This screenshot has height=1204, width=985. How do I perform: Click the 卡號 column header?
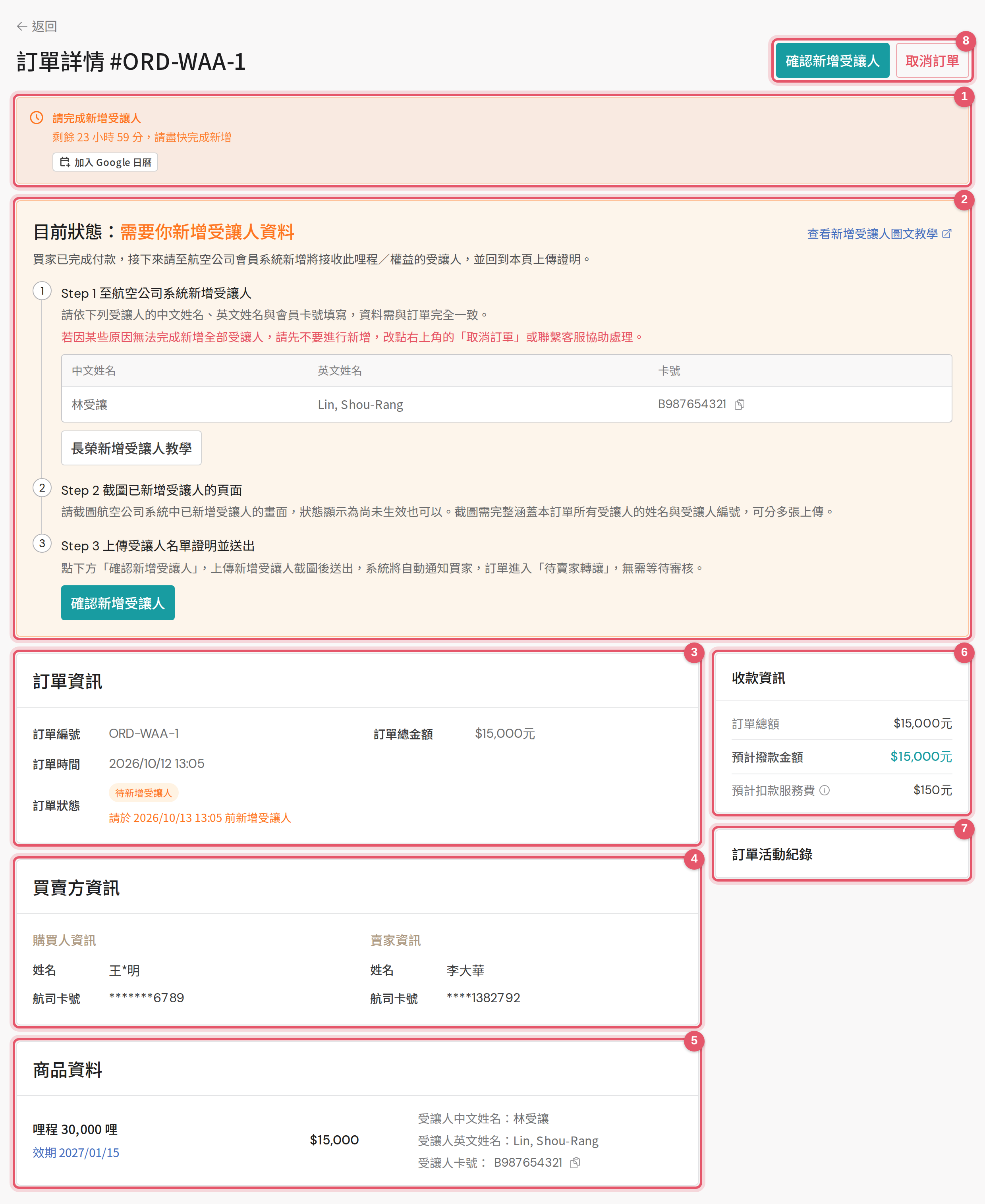click(669, 370)
